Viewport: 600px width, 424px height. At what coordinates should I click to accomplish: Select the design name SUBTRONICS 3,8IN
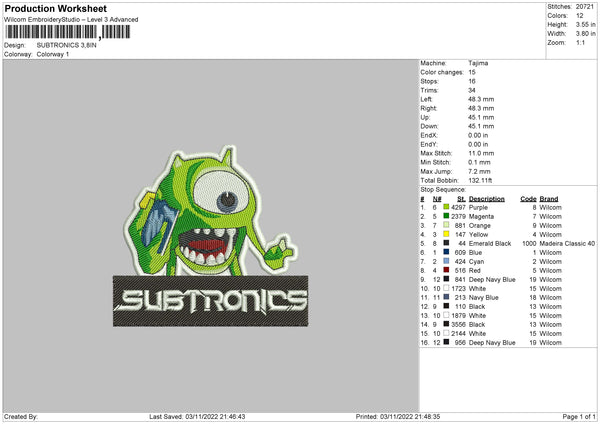pyautogui.click(x=67, y=45)
